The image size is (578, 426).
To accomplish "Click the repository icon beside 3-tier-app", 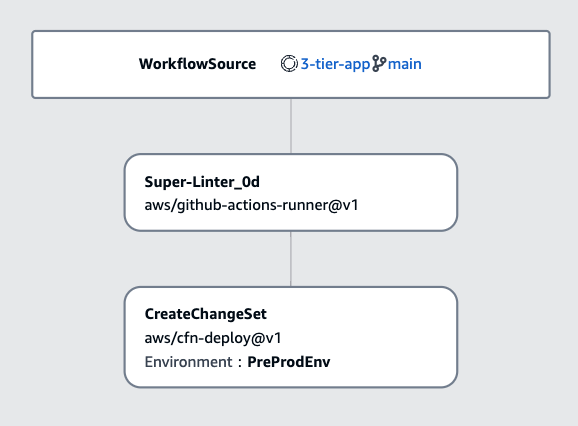I will click(x=289, y=64).
